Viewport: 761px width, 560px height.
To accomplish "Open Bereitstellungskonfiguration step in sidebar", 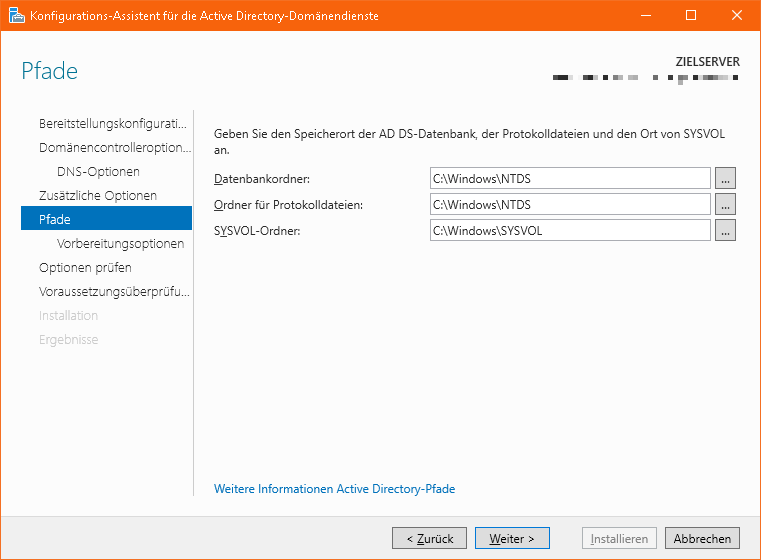I will (112, 124).
